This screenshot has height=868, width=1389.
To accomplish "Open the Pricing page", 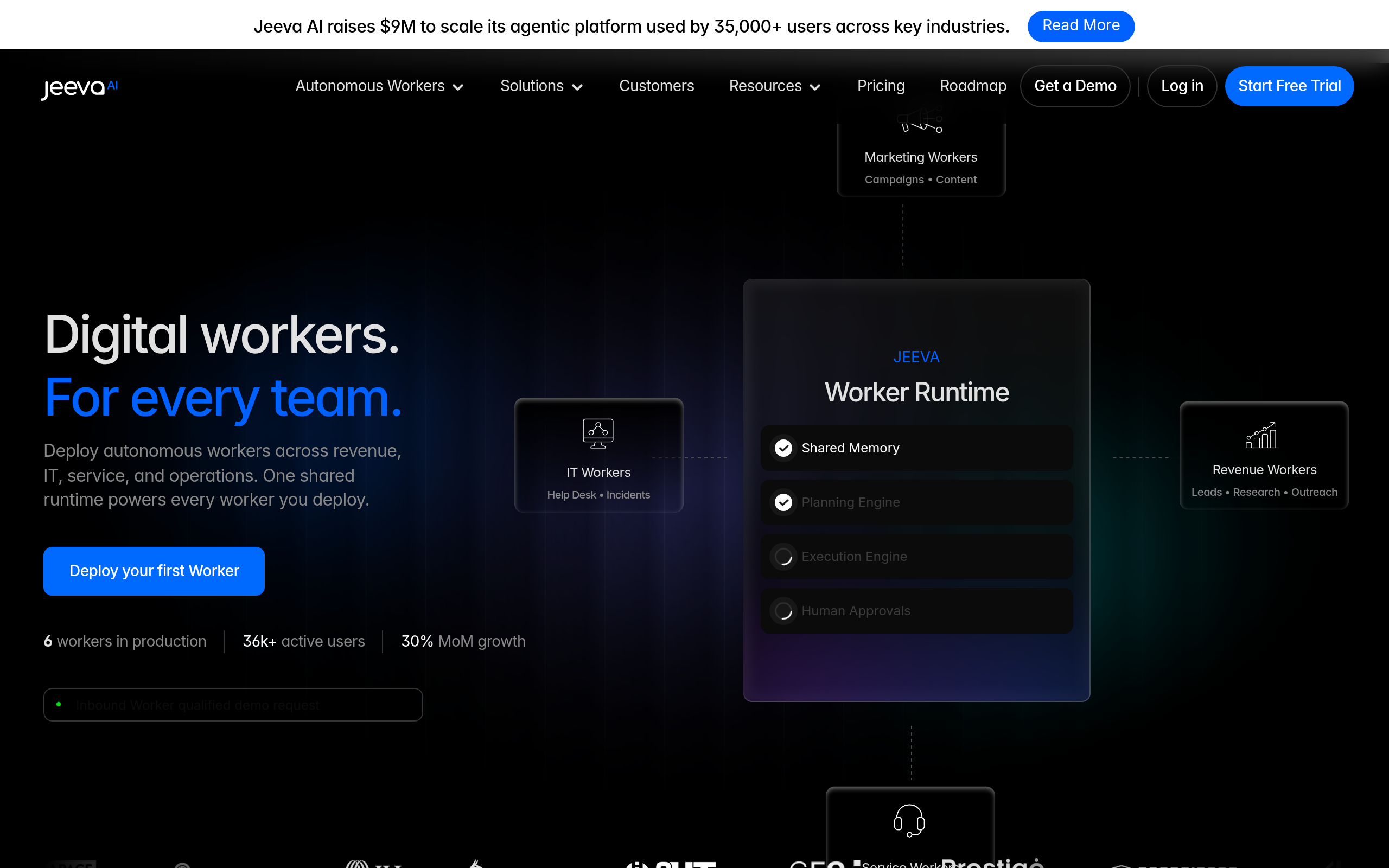I will click(881, 86).
